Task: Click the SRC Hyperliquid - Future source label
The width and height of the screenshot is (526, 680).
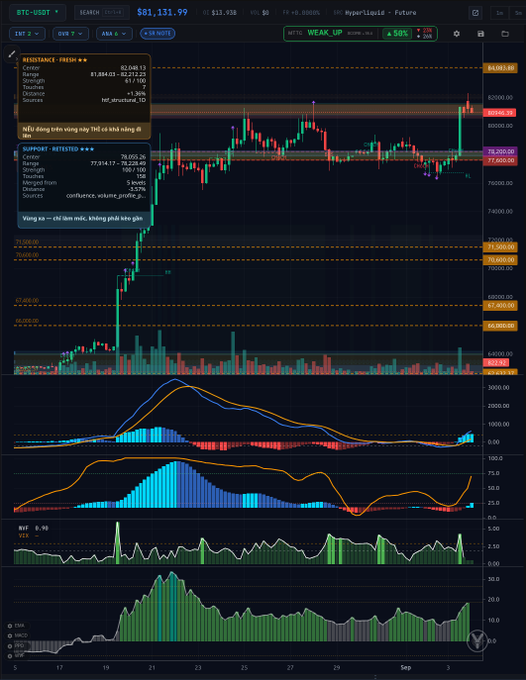Action: pos(375,13)
